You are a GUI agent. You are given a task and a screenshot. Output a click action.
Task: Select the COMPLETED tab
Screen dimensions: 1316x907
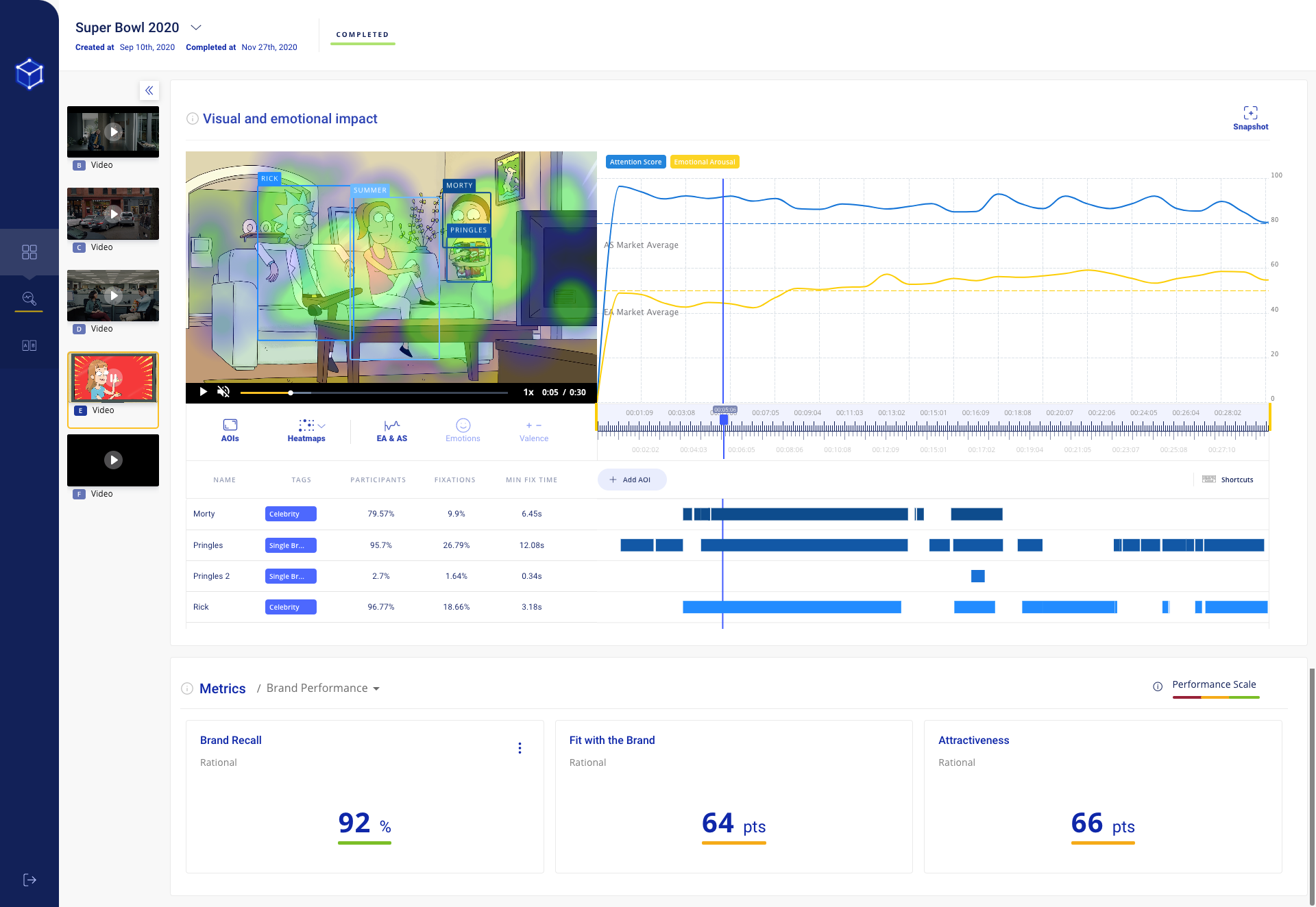tap(363, 35)
